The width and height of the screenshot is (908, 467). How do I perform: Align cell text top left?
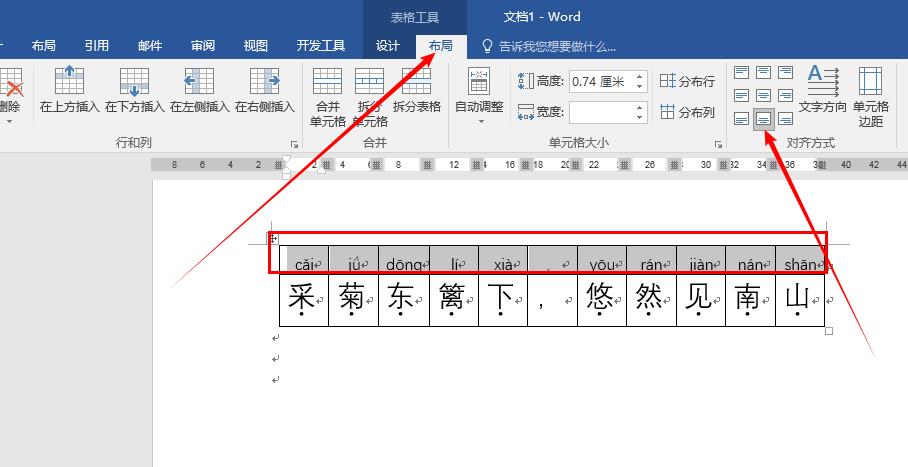point(741,72)
